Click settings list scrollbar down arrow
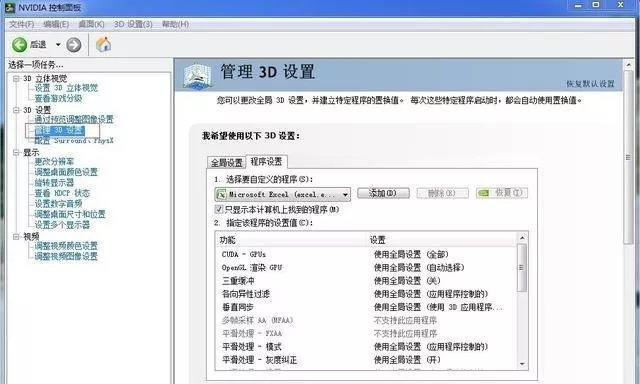This screenshot has height=384, width=640. tap(522, 364)
